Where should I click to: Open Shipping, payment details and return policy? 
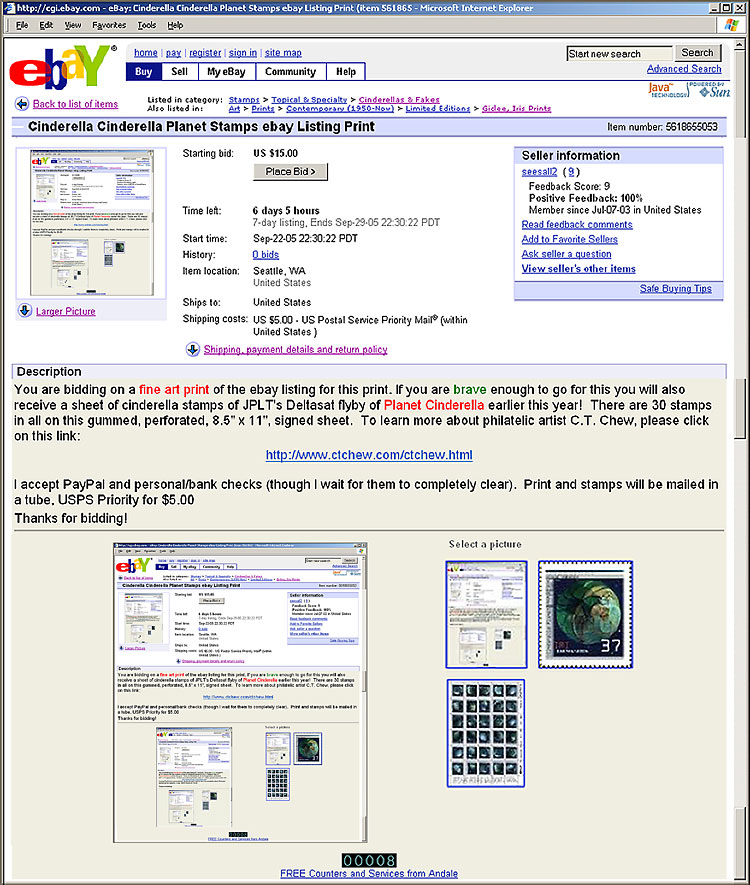tap(295, 349)
